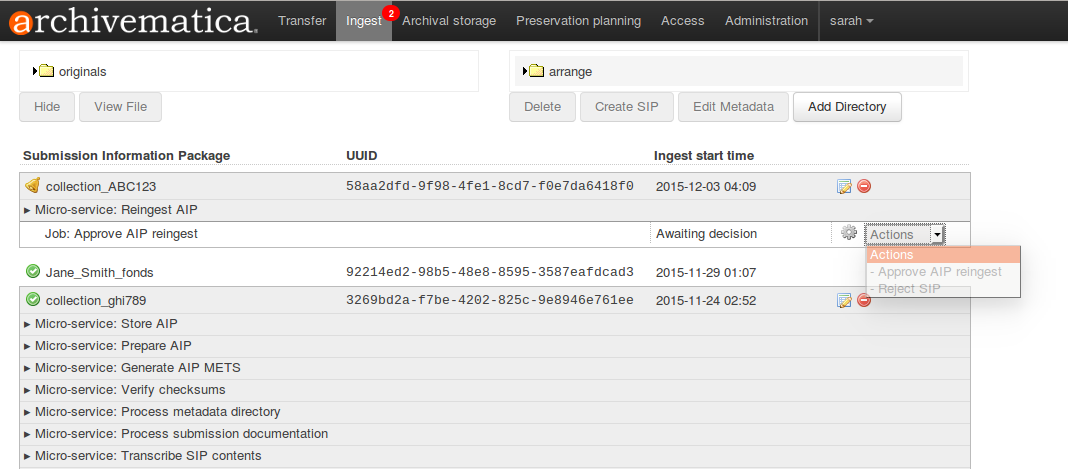The height and width of the screenshot is (469, 1068).
Task: Click the originals folder icon
Action: coord(46,71)
